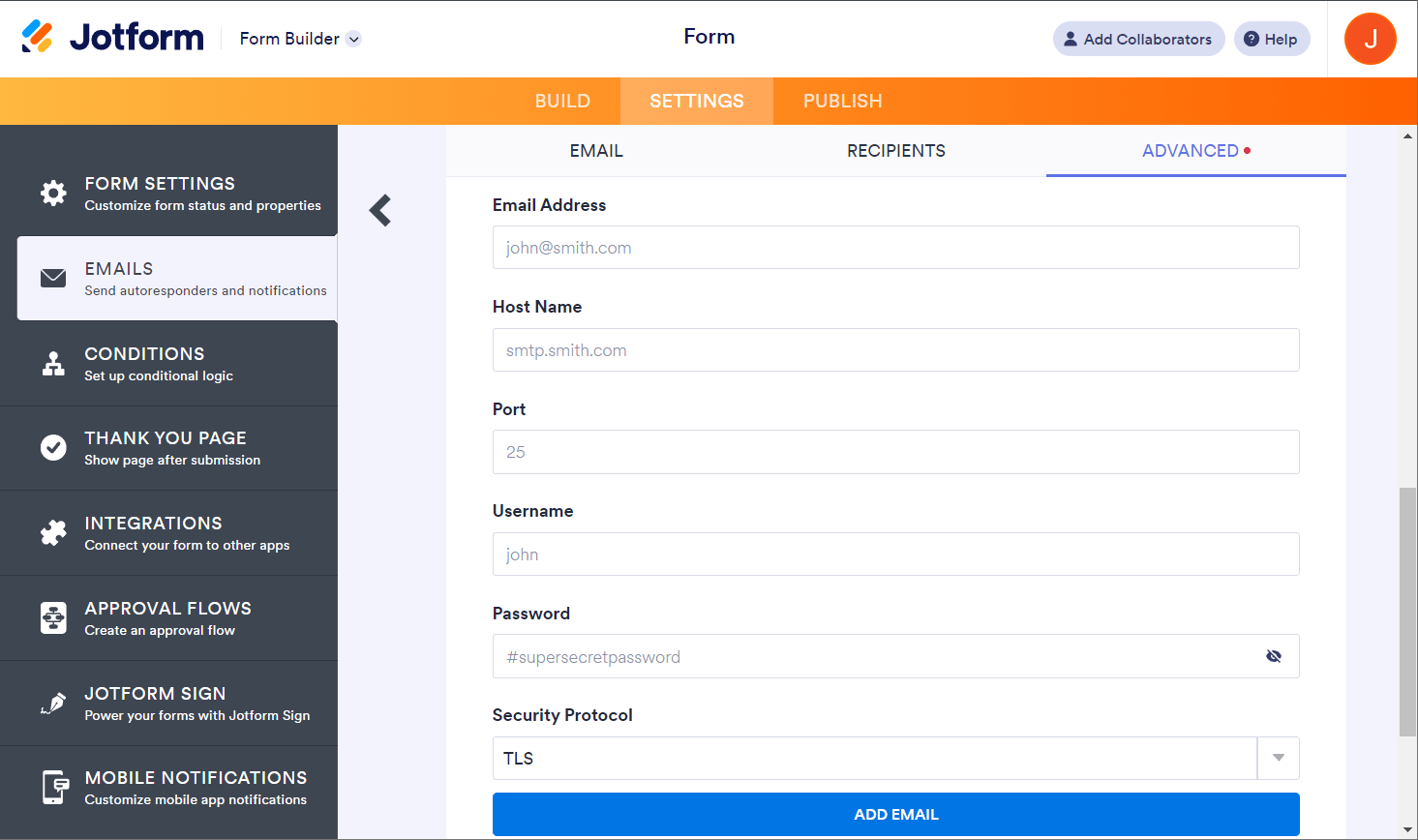Image resolution: width=1418 pixels, height=840 pixels.
Task: Open the Security Protocol dropdown
Action: (1278, 758)
